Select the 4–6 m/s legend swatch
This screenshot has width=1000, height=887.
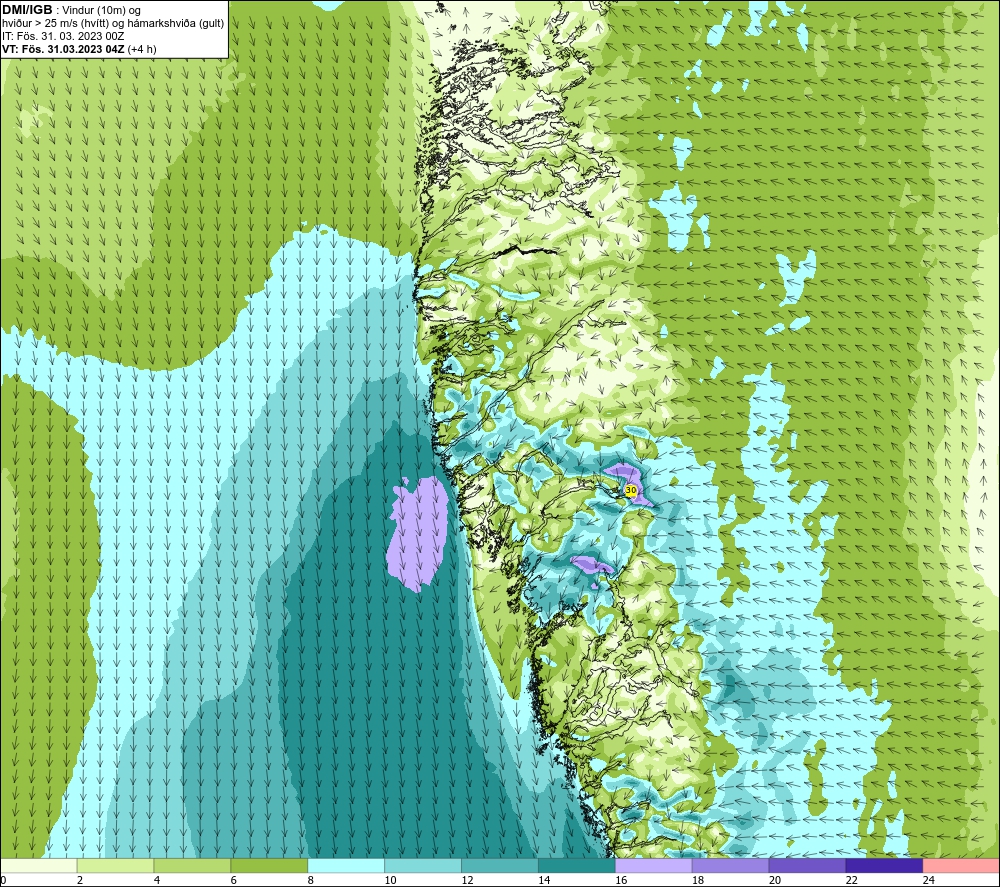(x=192, y=865)
